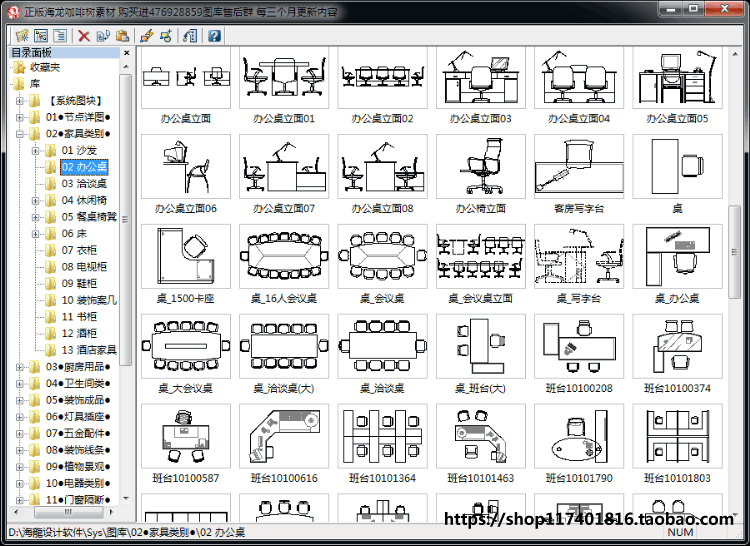Click the thumbnail area vertical scrollbar handle
This screenshot has height=546, width=750.
click(734, 252)
